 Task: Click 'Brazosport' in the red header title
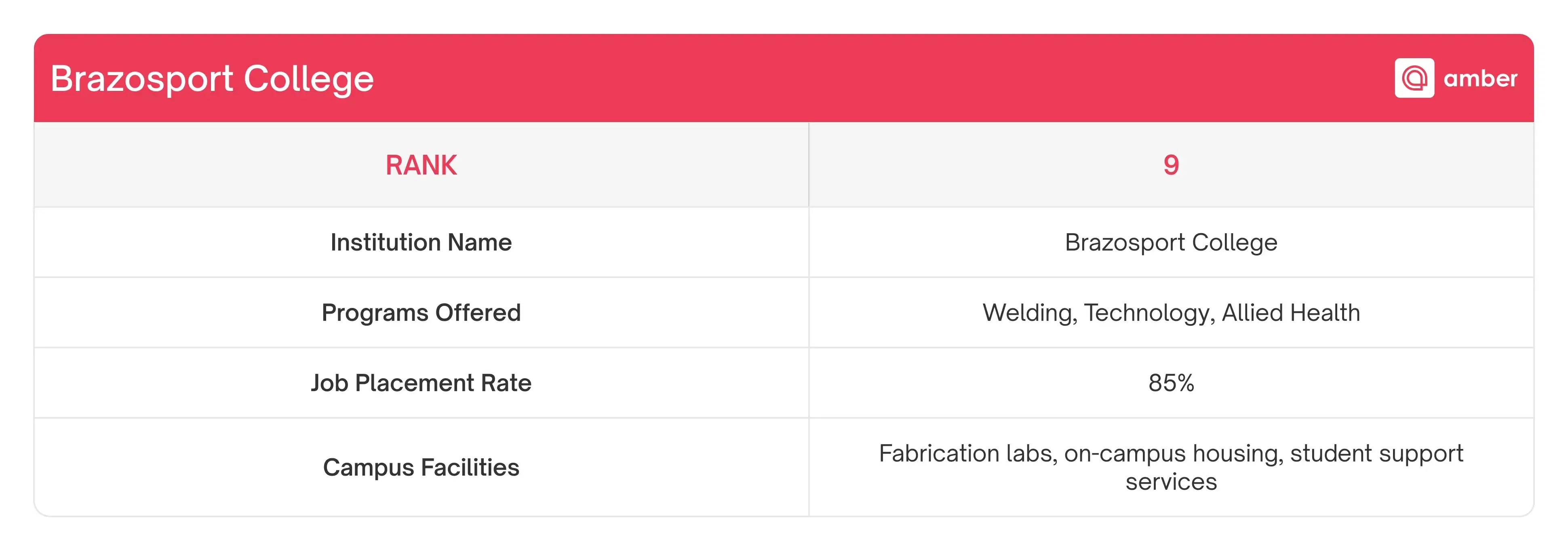click(x=142, y=79)
